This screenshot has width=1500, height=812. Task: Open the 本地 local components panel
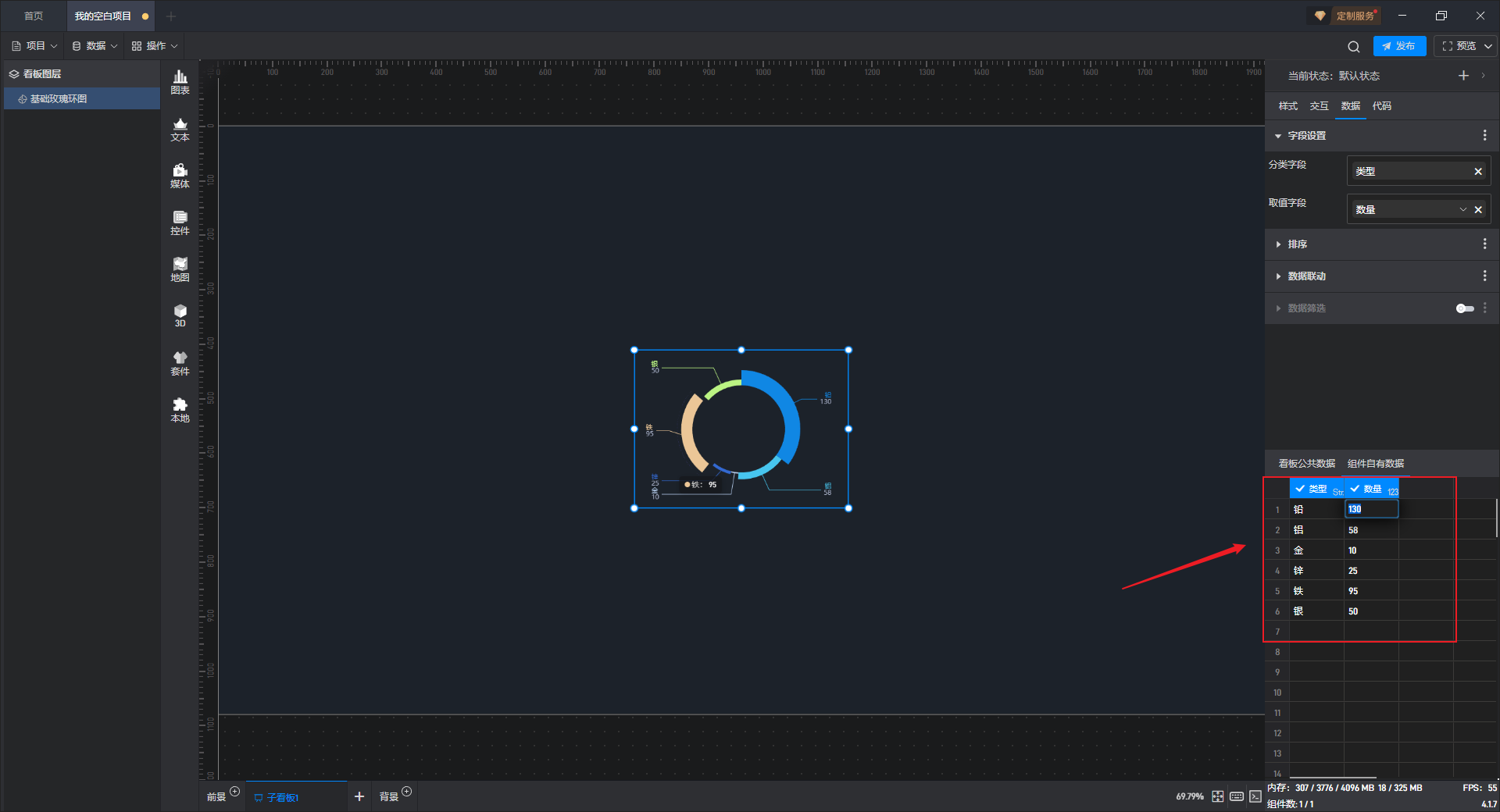pyautogui.click(x=180, y=410)
